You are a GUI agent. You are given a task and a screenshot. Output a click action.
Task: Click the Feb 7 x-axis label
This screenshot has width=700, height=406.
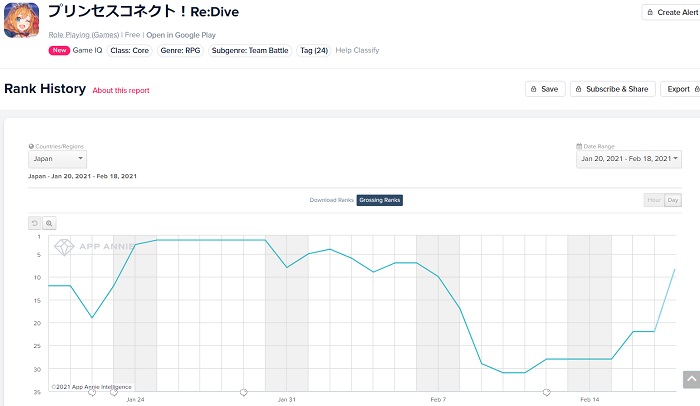coord(438,400)
